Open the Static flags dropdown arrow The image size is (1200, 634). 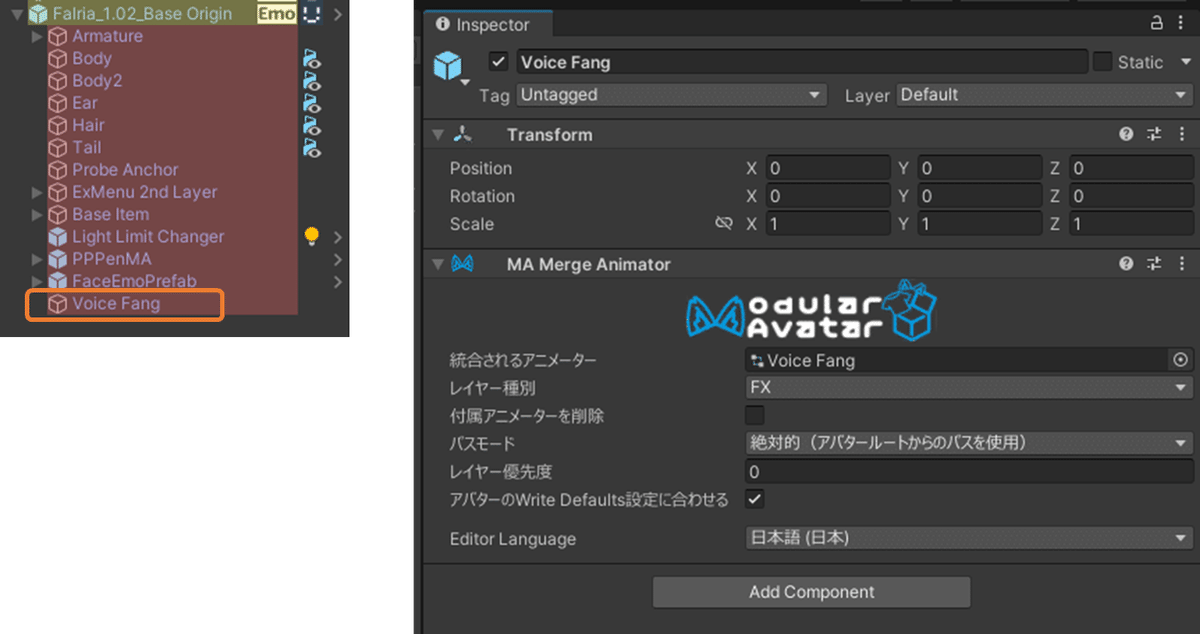(x=1186, y=62)
